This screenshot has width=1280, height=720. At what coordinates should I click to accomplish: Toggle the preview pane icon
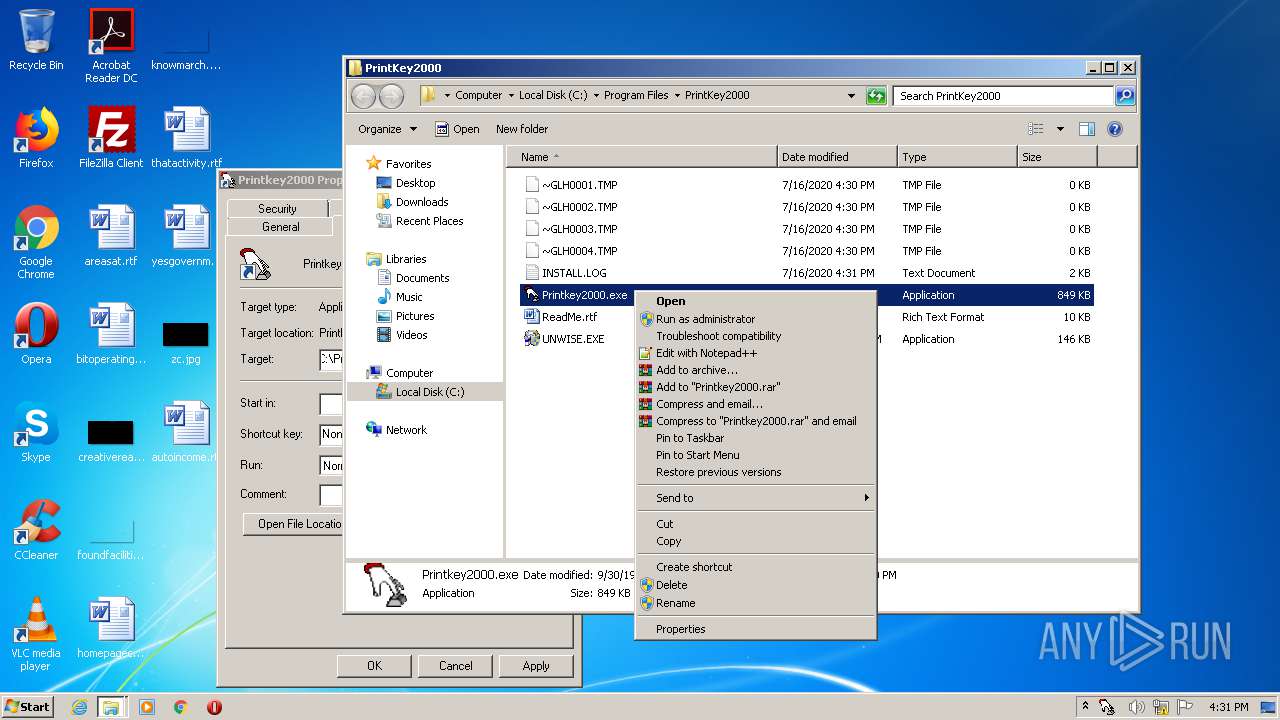1087,129
